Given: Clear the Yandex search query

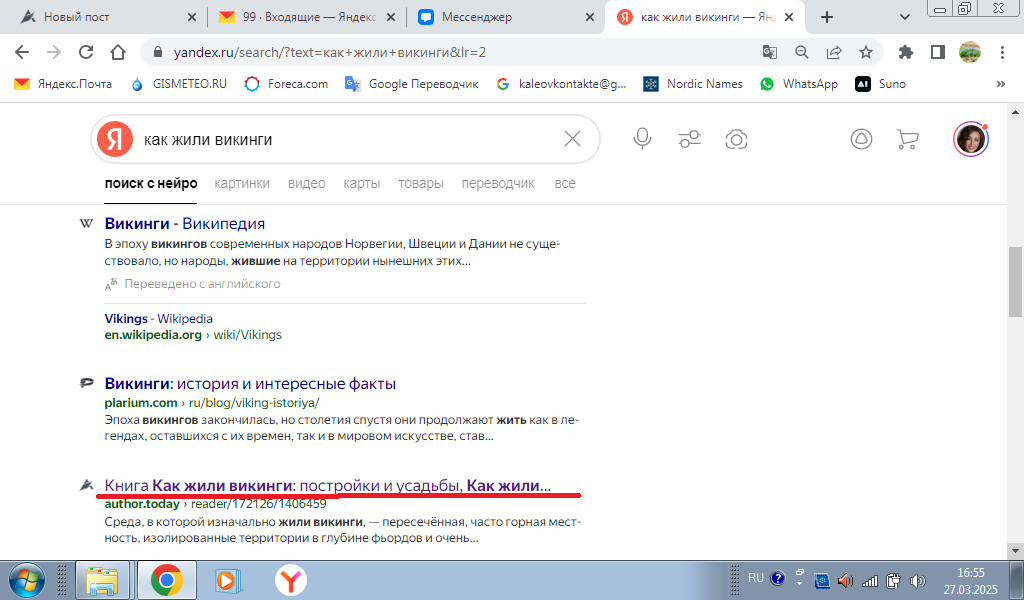Looking at the screenshot, I should [x=572, y=138].
